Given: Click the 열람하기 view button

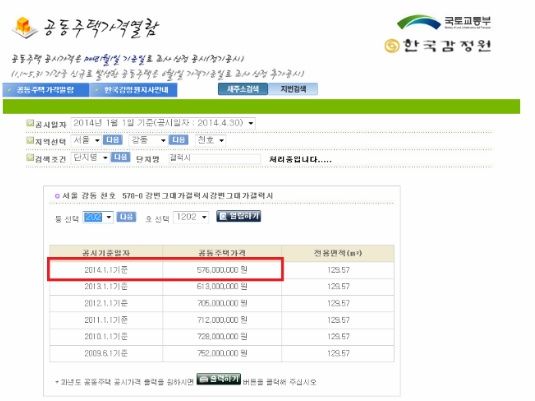Looking at the screenshot, I should [x=238, y=216].
